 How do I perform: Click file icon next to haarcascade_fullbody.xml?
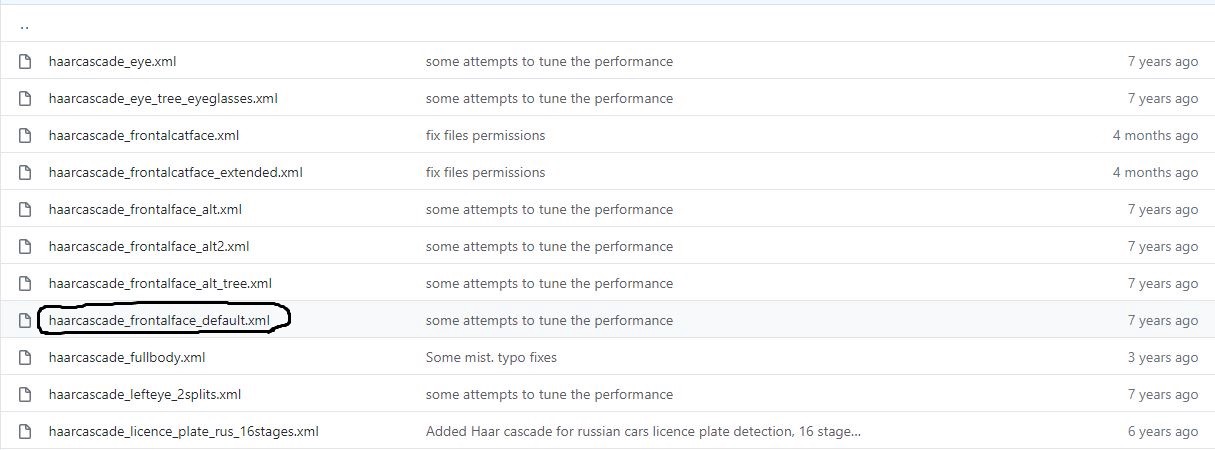point(26,357)
